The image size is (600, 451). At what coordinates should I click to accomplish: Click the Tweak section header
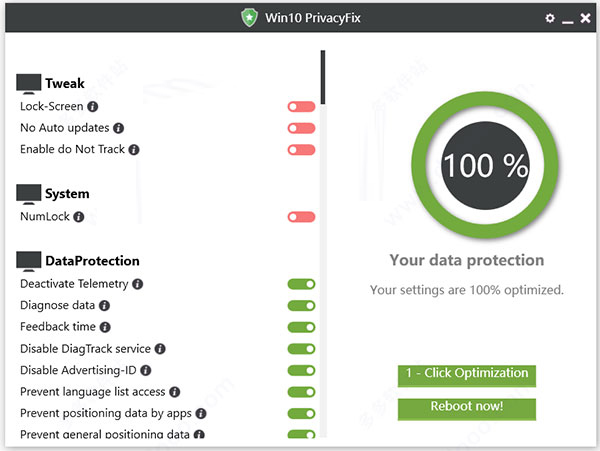click(x=64, y=84)
